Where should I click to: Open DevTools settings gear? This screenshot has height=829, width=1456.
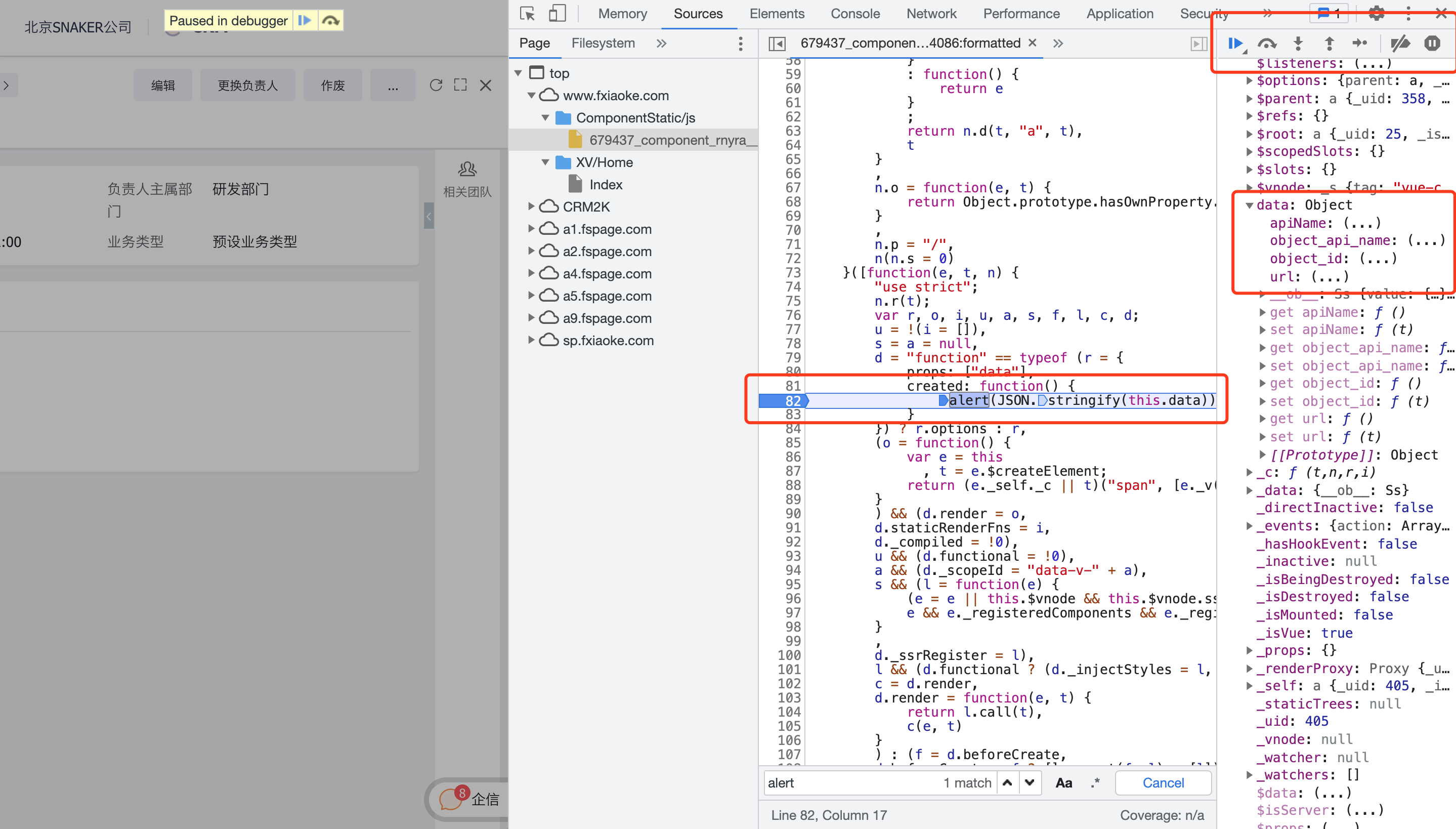(1376, 13)
